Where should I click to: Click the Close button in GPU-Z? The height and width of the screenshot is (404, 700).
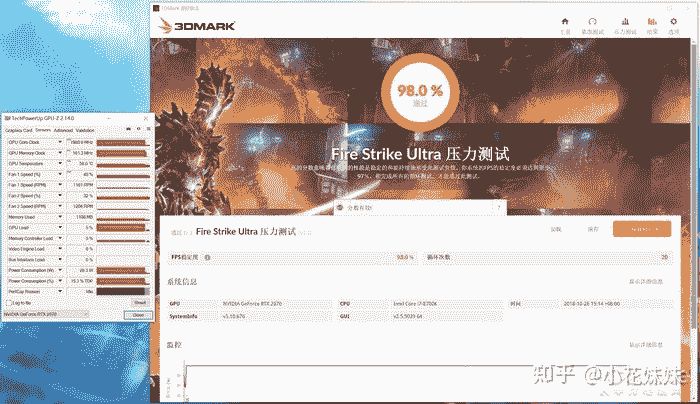click(138, 314)
